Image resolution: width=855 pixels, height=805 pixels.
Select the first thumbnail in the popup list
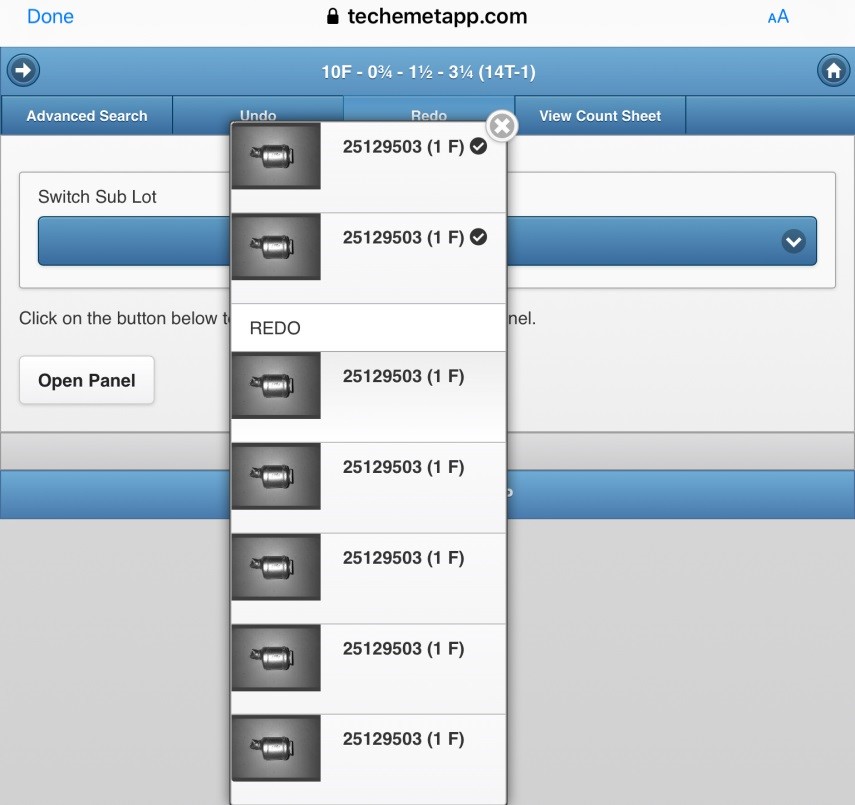point(276,156)
